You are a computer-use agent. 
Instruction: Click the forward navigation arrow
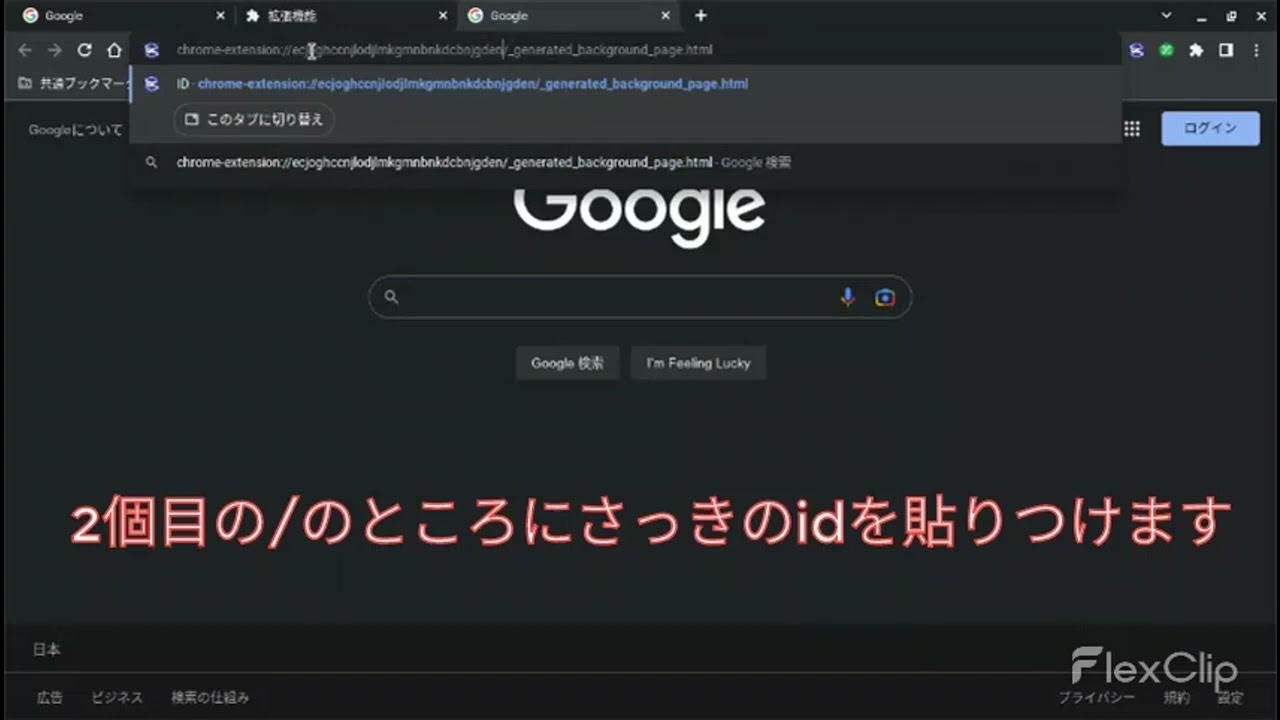(55, 50)
